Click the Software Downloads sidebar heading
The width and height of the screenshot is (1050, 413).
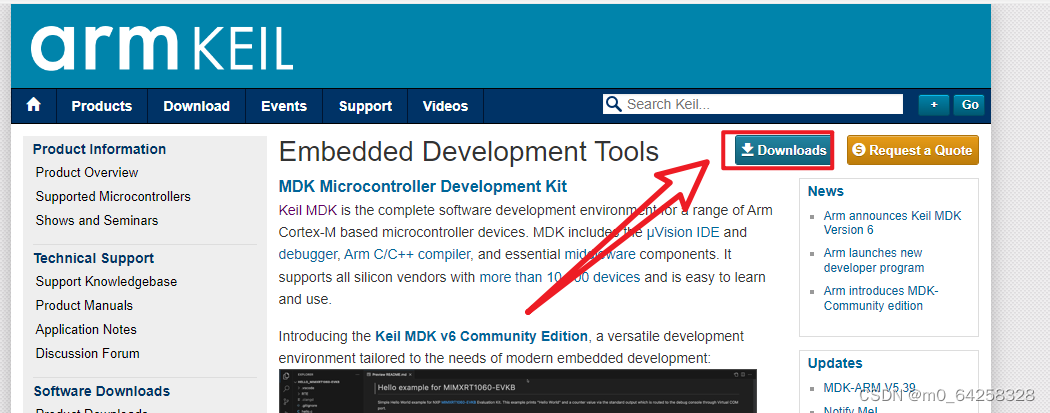tap(102, 391)
